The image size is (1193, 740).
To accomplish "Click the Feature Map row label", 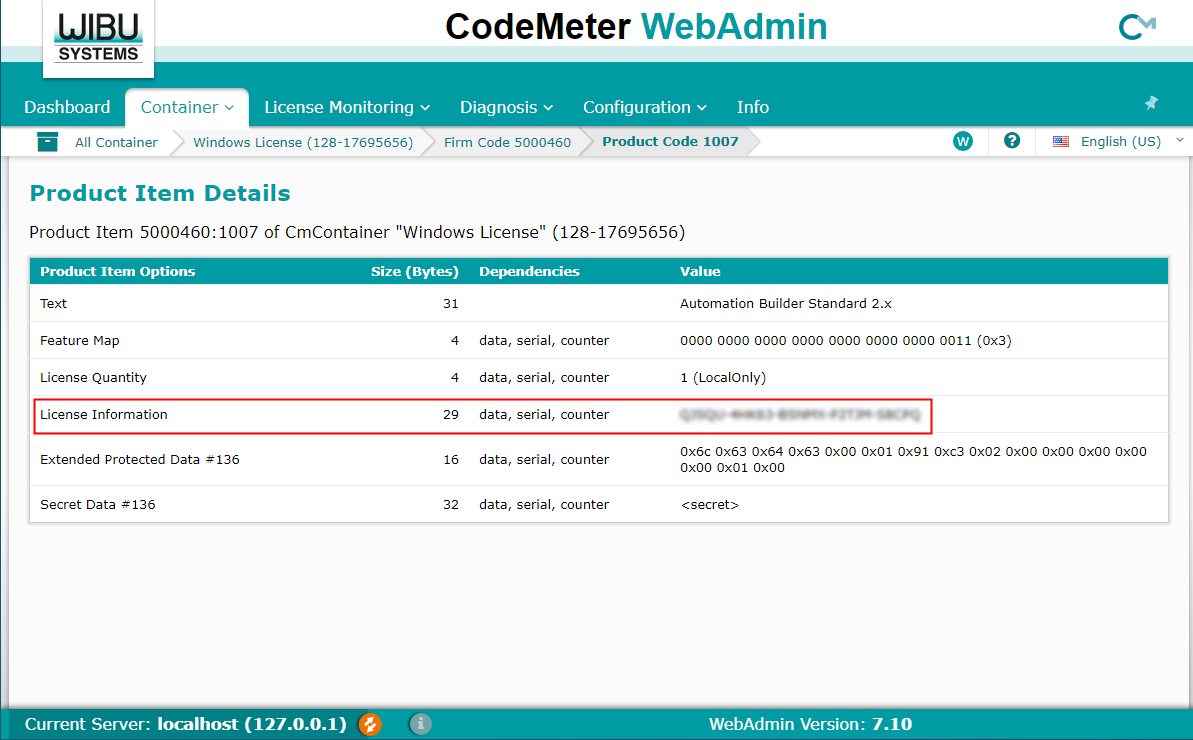I will tap(79, 341).
